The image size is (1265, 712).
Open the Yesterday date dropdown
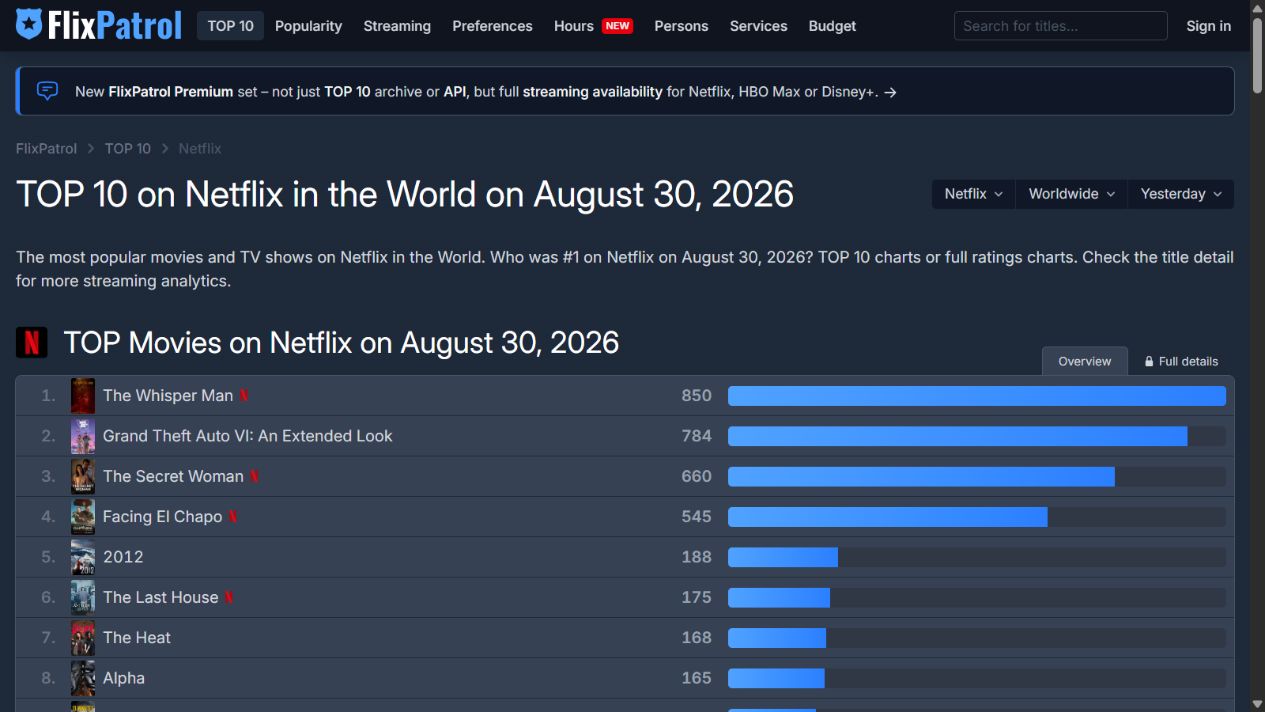pos(1181,194)
